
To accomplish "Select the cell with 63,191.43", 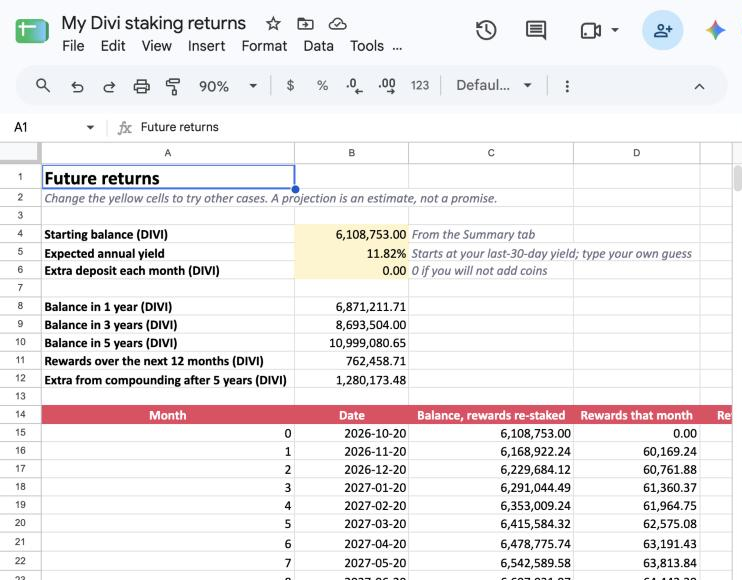I will (x=636, y=543).
